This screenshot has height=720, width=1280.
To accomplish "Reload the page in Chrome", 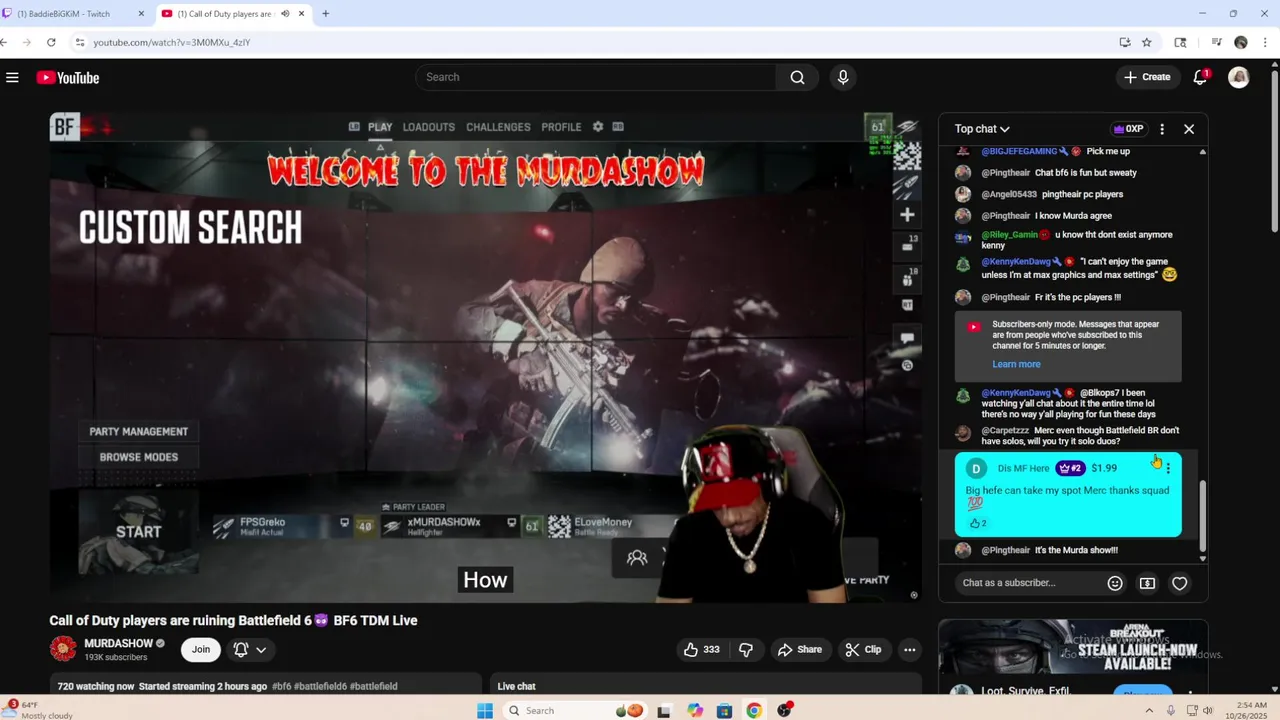I will [51, 42].
